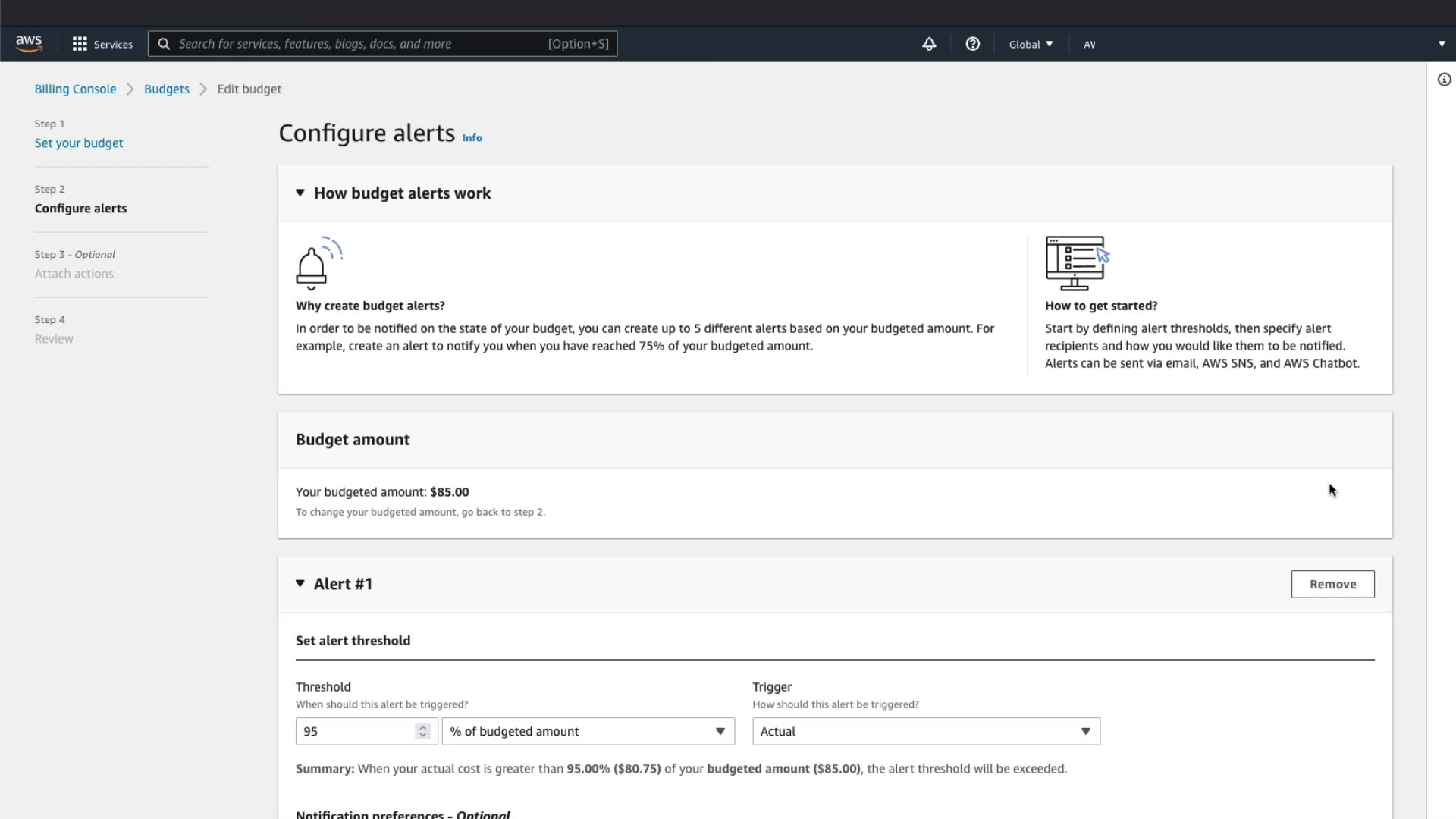
Task: Click the search magnifier icon
Action: (164, 44)
